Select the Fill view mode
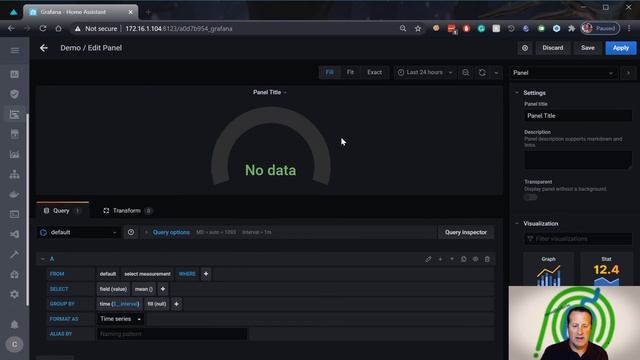Screen dimensions: 640x360 pyautogui.click(x=329, y=73)
